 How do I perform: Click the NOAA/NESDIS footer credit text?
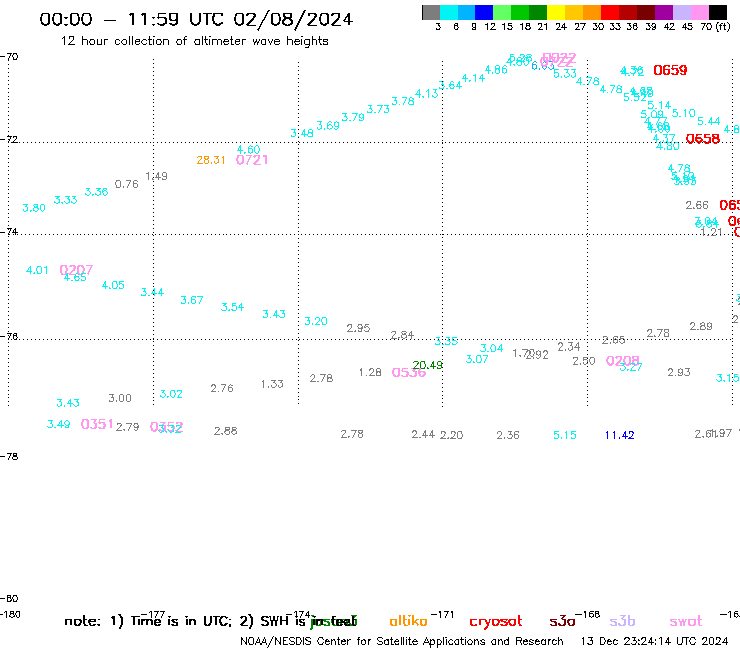402,642
